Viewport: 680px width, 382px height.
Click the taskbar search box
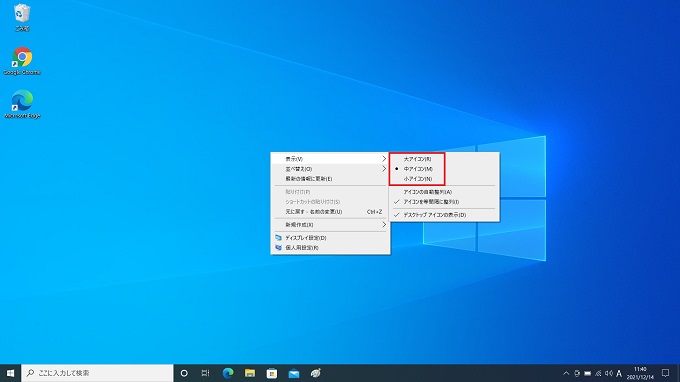click(x=97, y=373)
